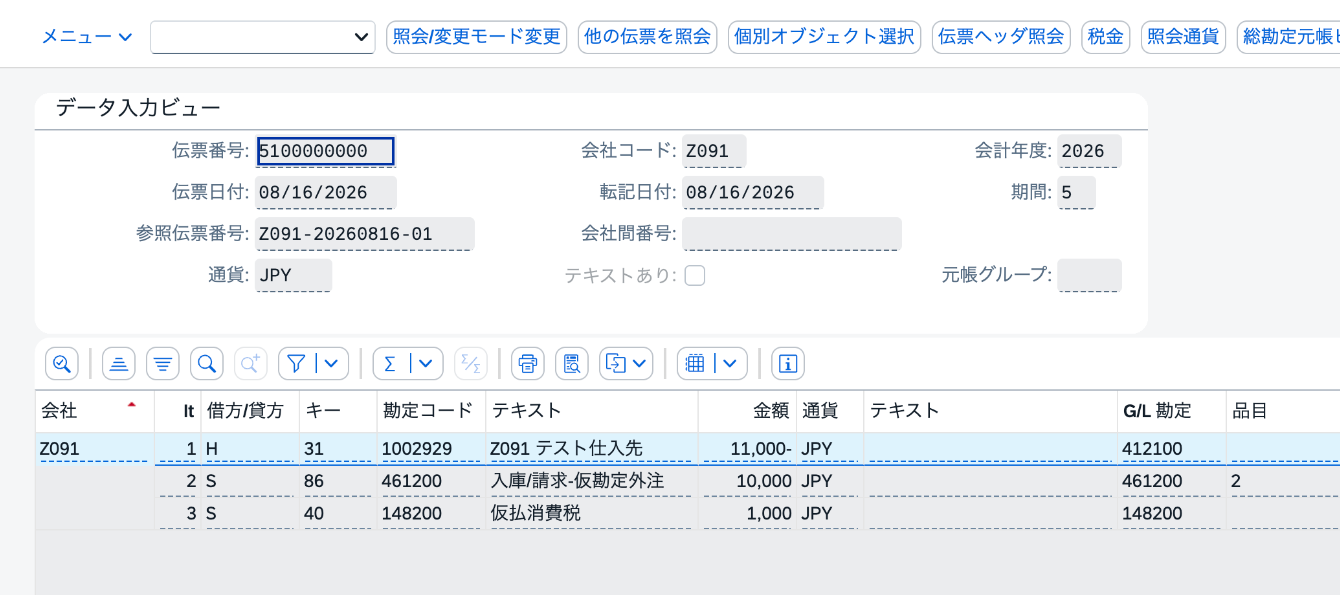Viewport: 1340px width, 595px height.
Task: Open the total options dropdown arrow
Action: pos(426,364)
